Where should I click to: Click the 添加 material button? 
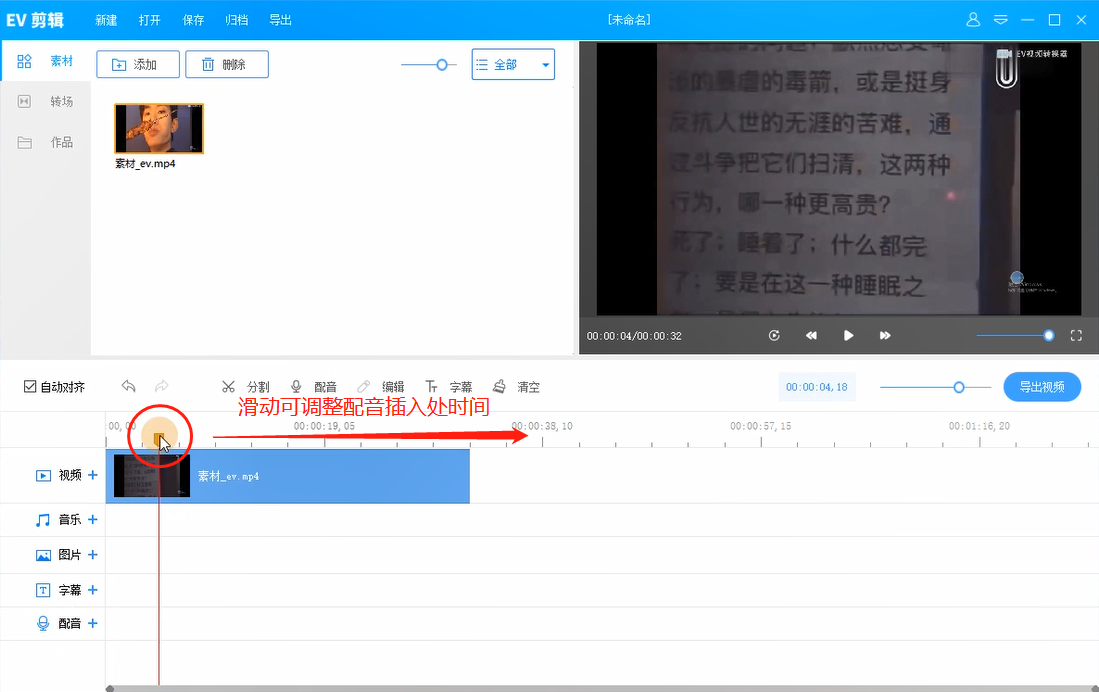[138, 65]
